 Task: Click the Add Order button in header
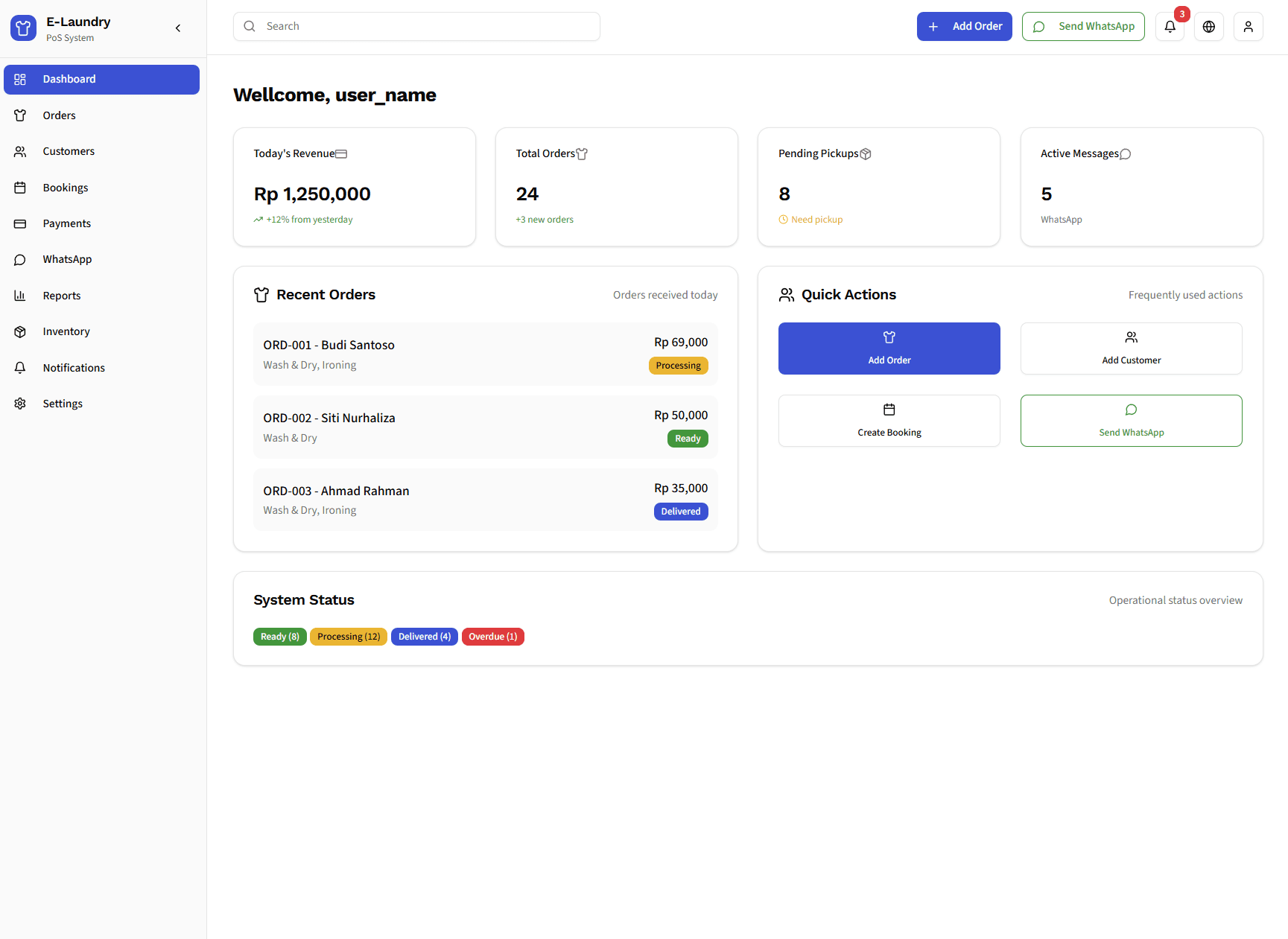pos(964,26)
